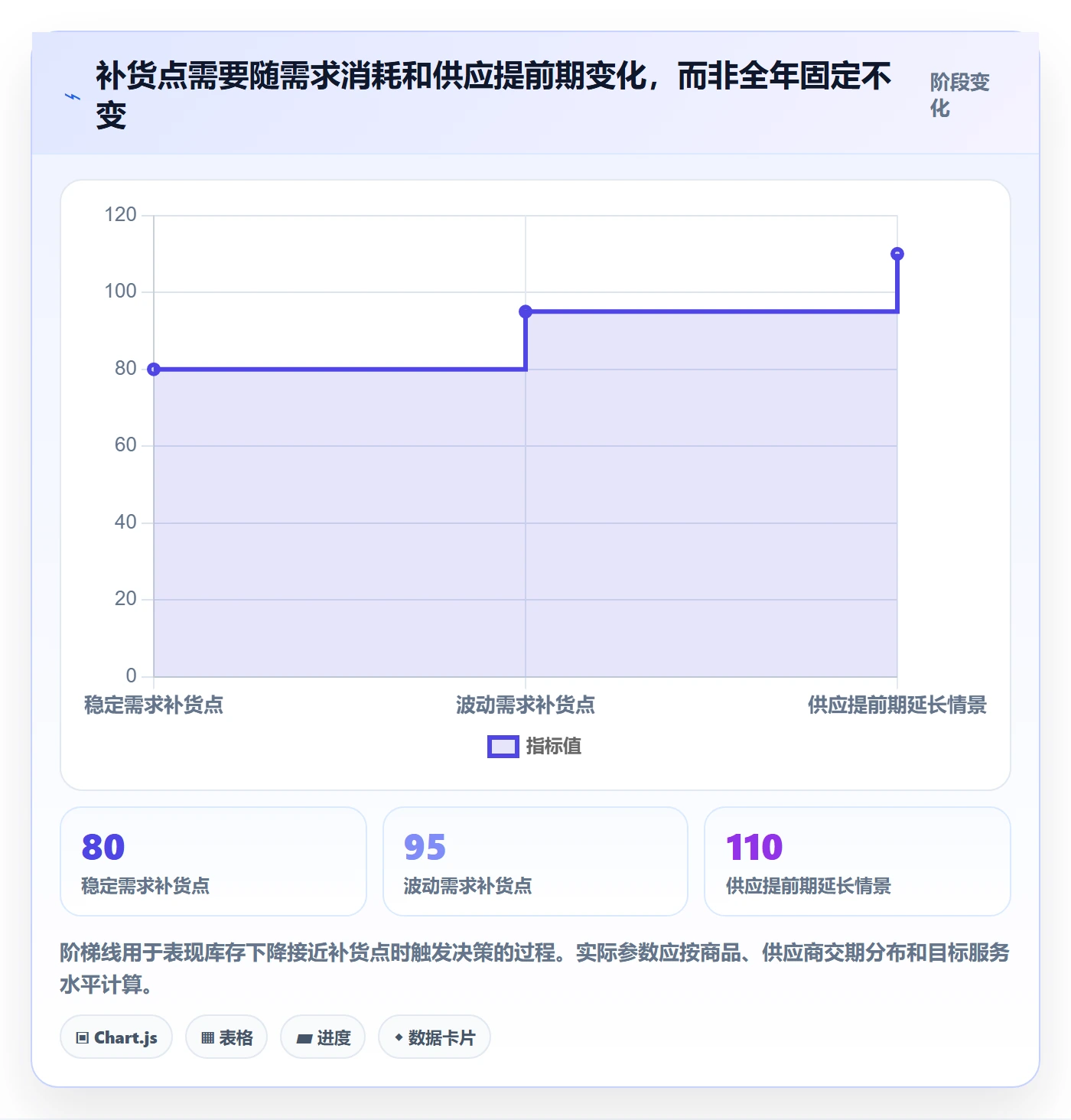The height and width of the screenshot is (1120, 1071).
Task: Click x-axis label 稳定需求补货点
Action: [x=154, y=705]
